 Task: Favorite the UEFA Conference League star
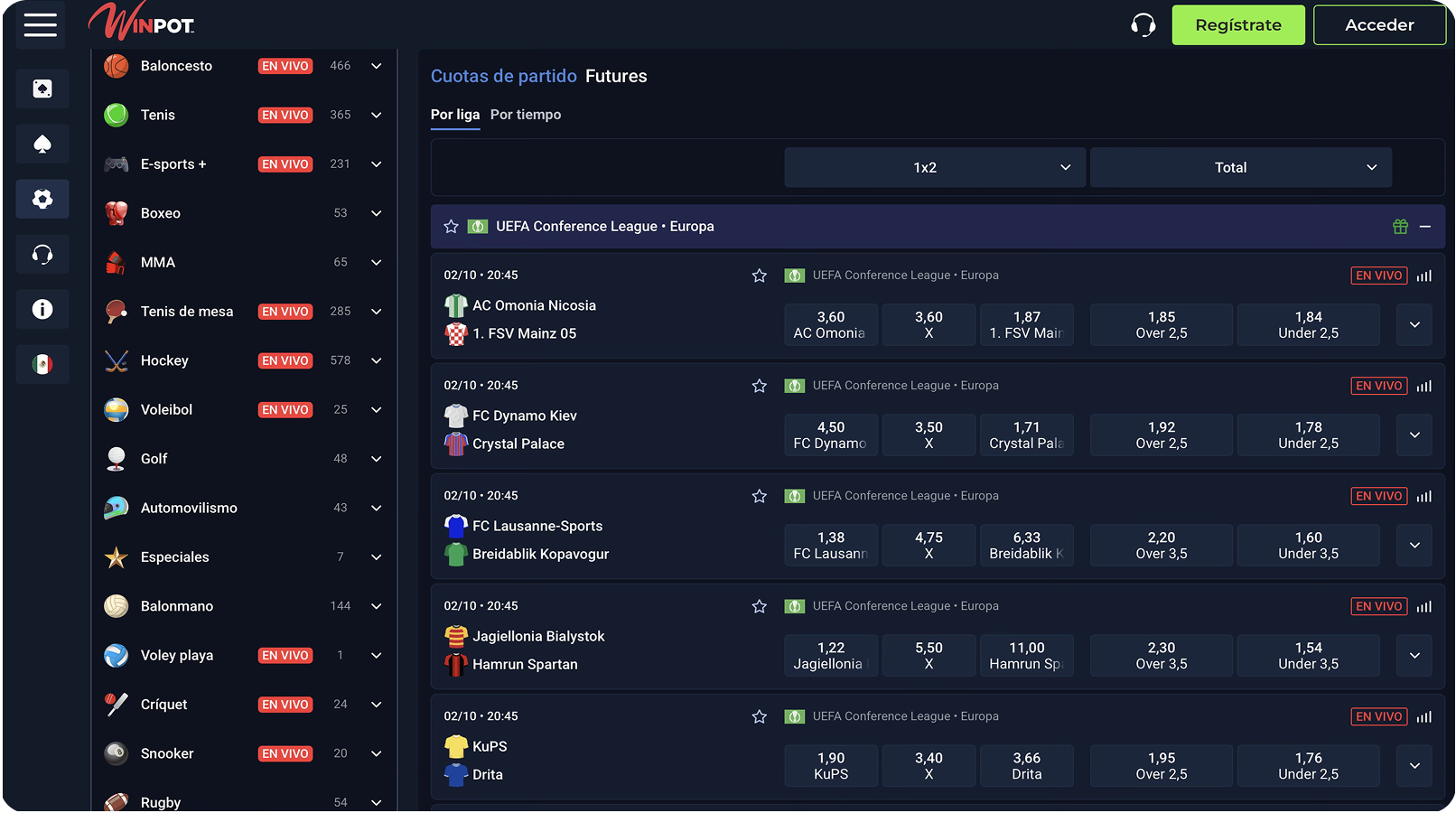pyautogui.click(x=452, y=227)
